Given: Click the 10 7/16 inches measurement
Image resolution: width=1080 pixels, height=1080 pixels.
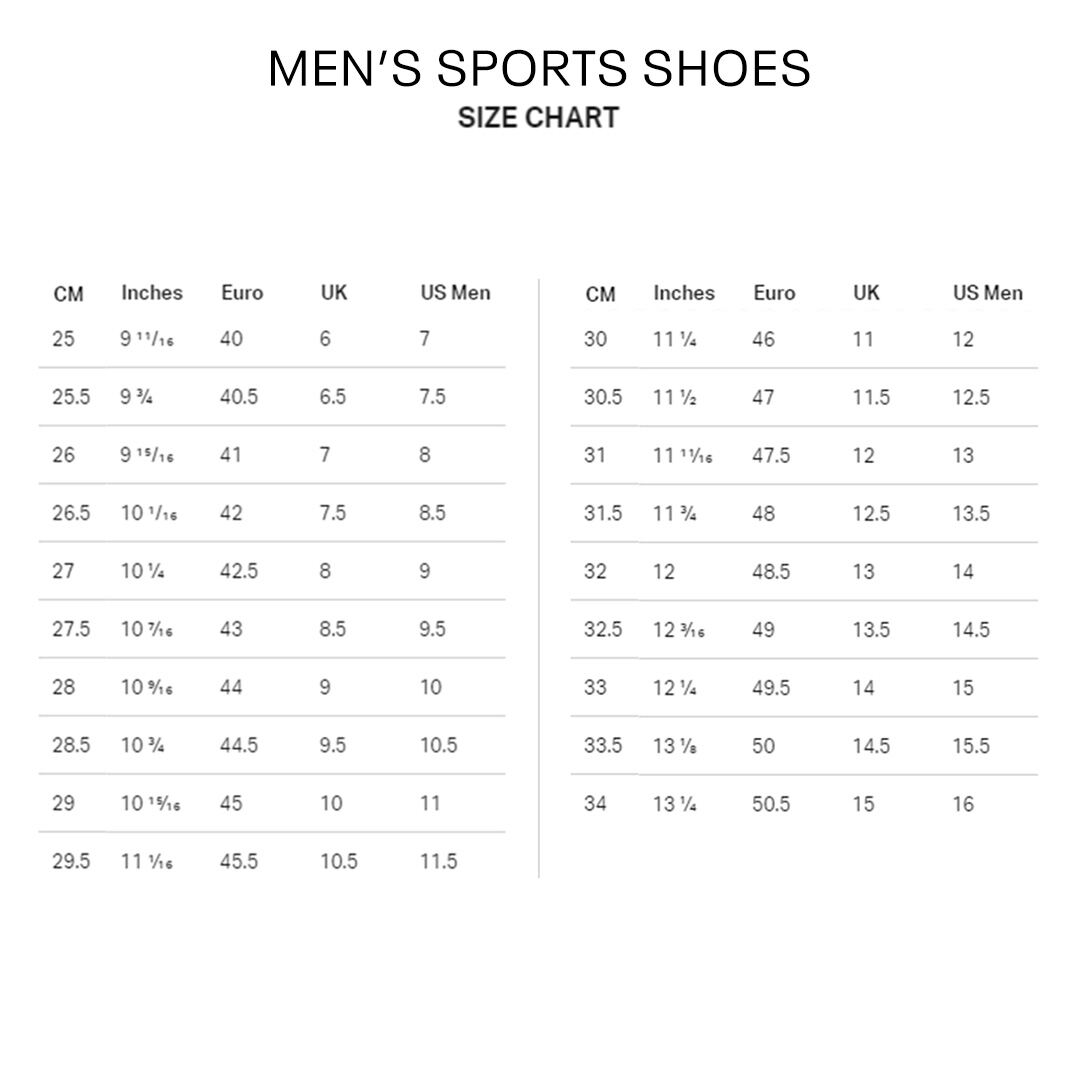Looking at the screenshot, I should point(148,629).
